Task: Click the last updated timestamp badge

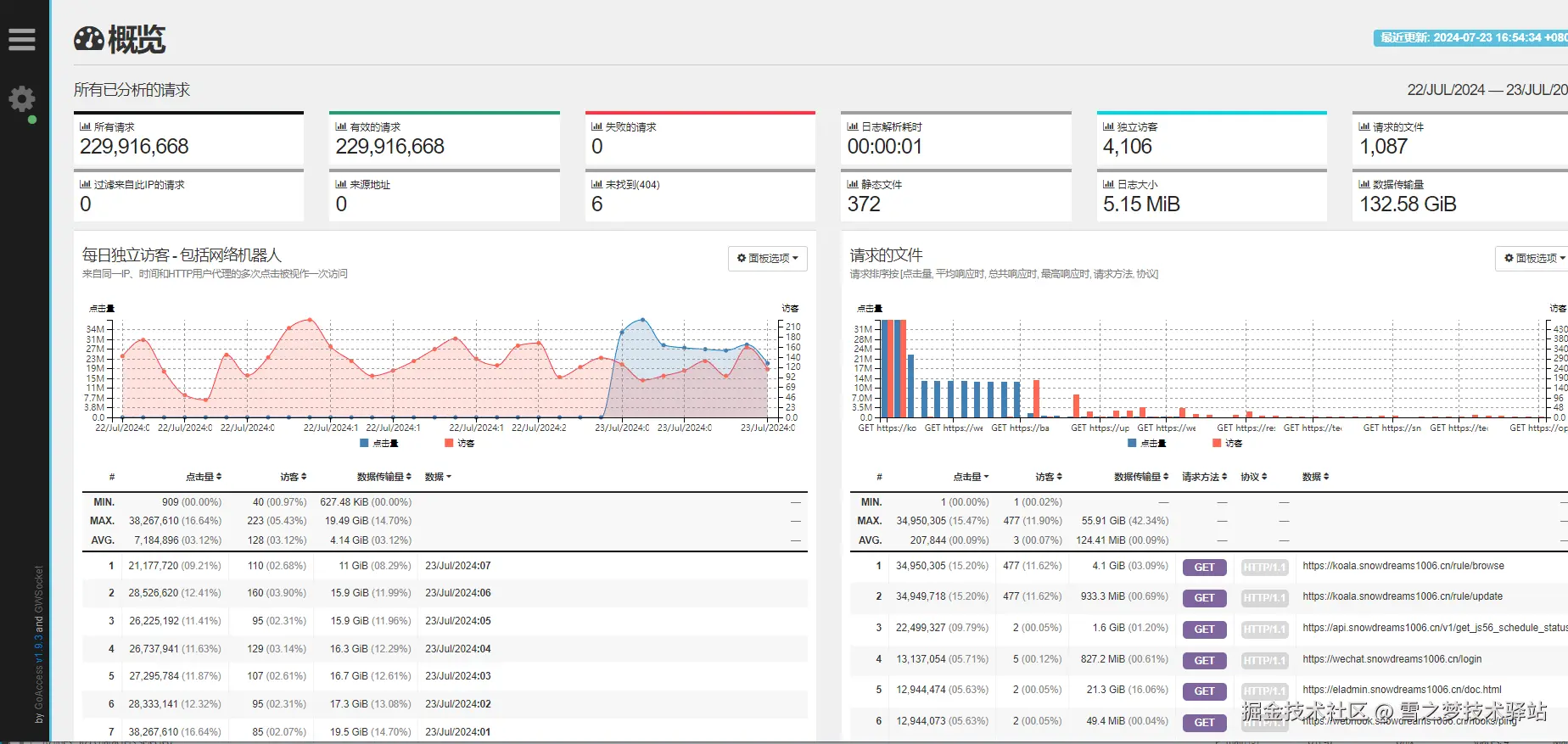Action: click(1470, 37)
